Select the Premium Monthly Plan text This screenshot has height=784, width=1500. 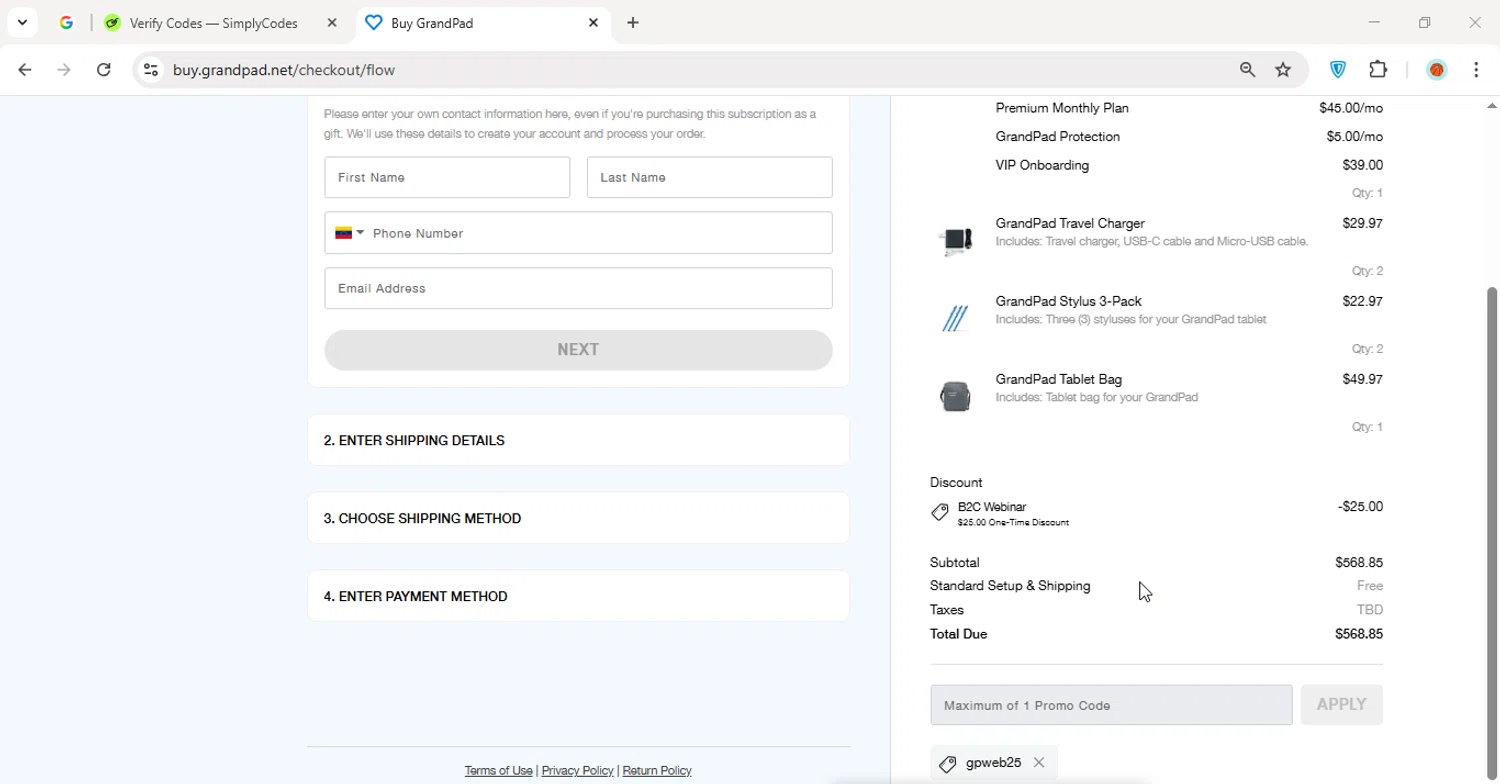pos(1062,108)
